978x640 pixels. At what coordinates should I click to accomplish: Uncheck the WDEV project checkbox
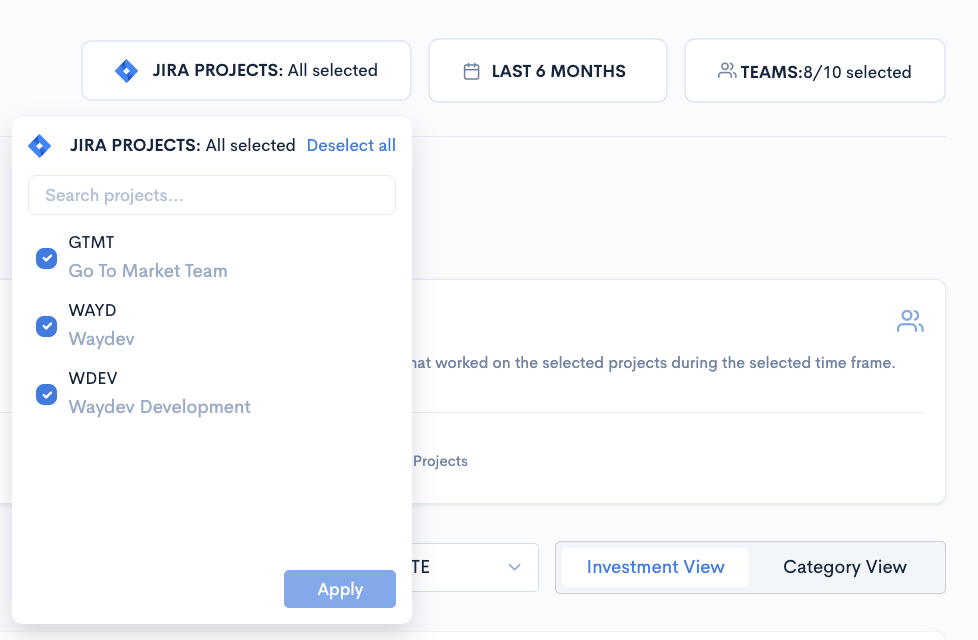pyautogui.click(x=46, y=394)
